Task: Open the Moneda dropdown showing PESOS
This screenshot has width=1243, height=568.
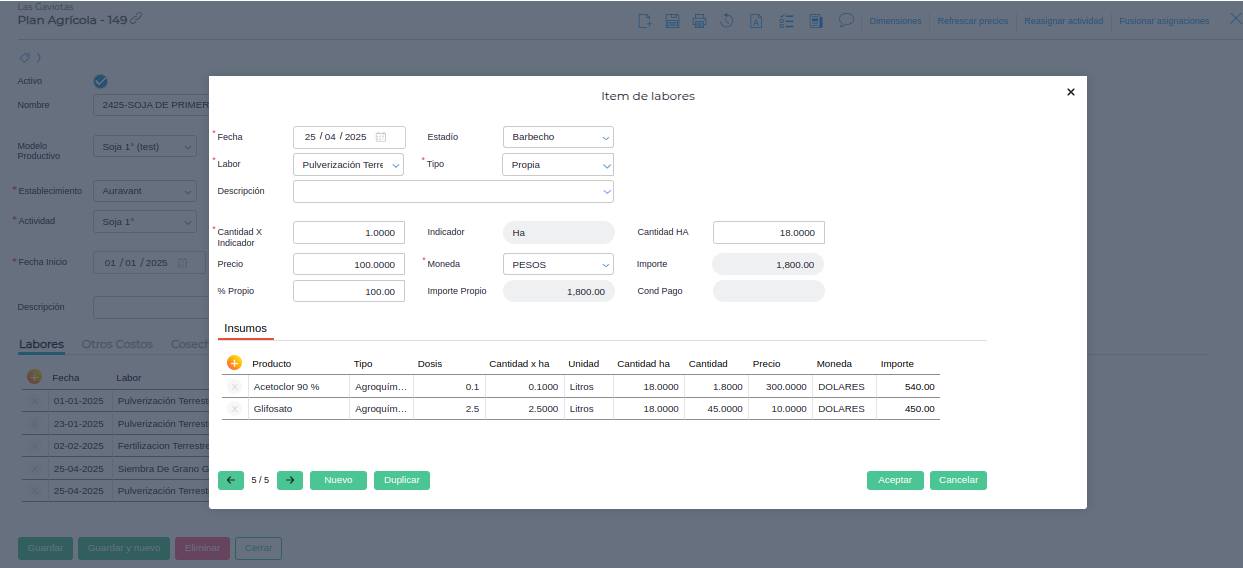Action: point(558,265)
